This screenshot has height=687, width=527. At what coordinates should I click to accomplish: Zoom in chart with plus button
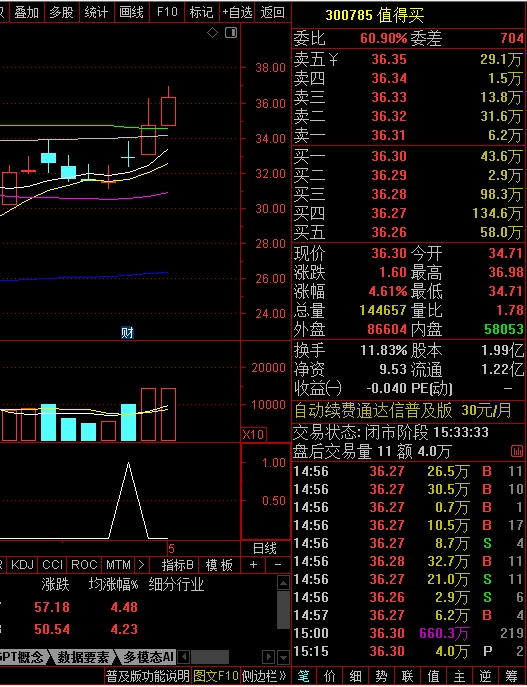(x=253, y=565)
